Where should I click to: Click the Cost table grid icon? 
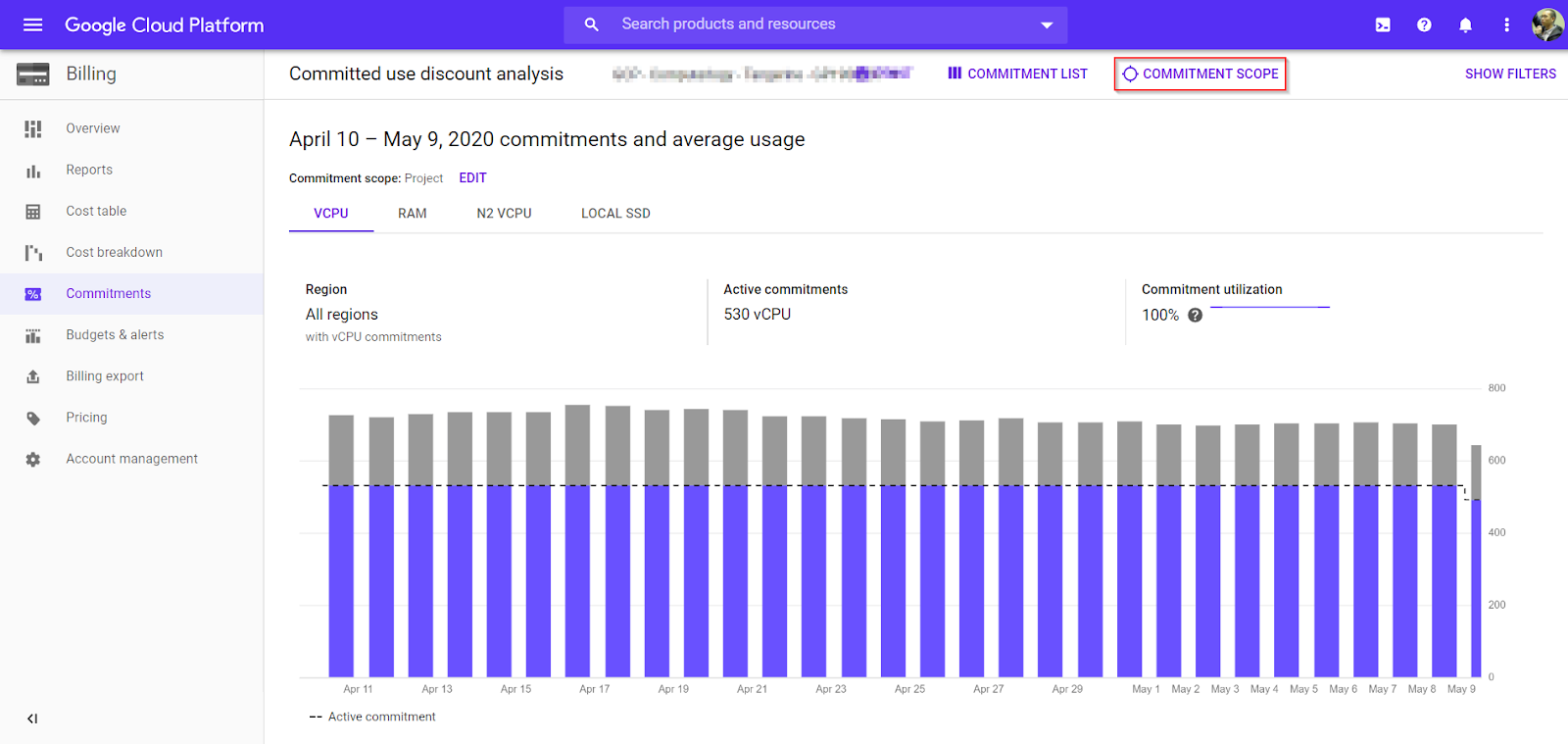(33, 212)
